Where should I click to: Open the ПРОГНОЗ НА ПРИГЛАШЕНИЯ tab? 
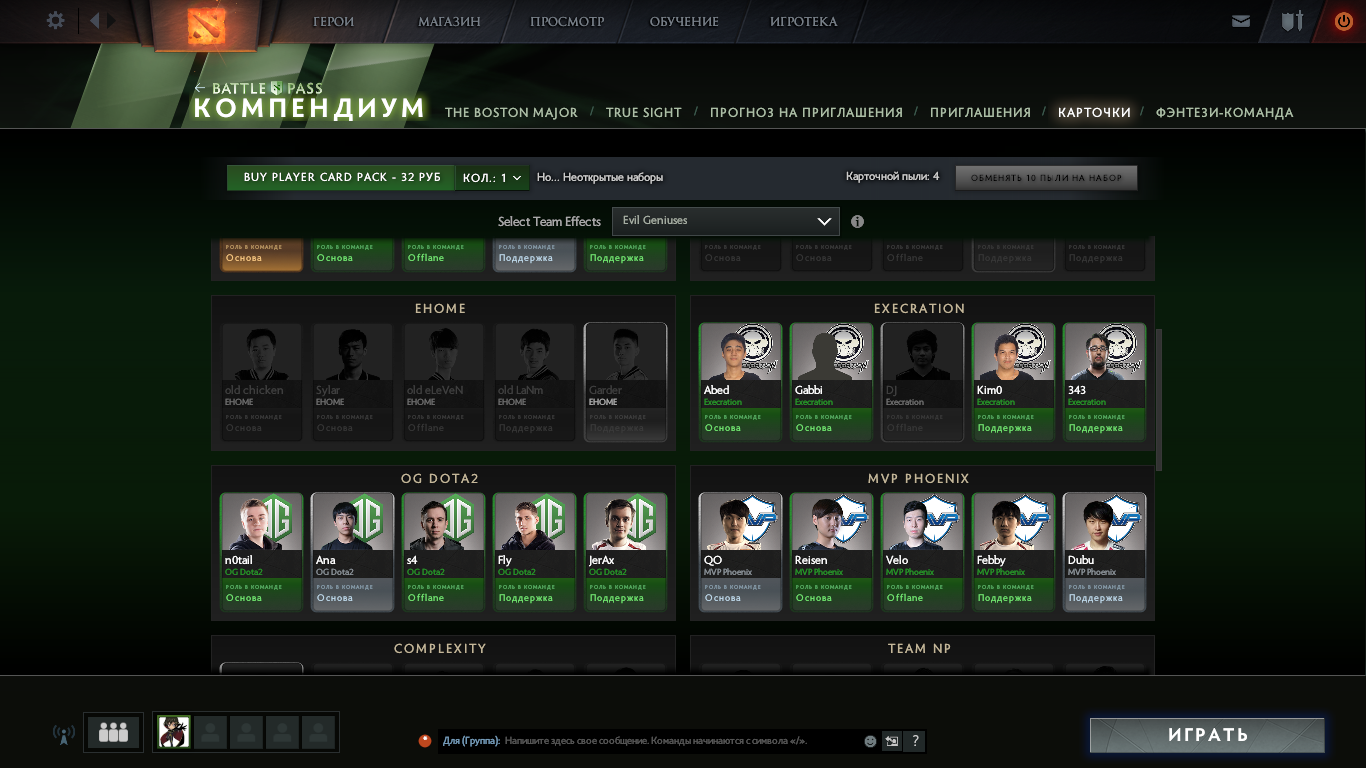[x=806, y=113]
